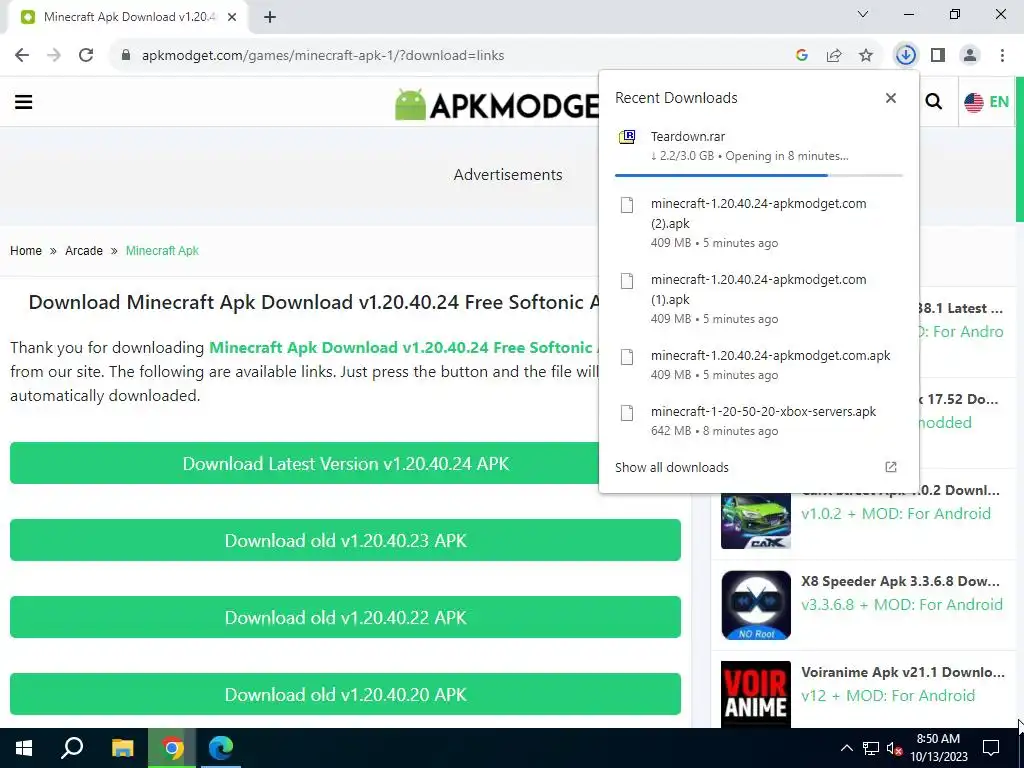Screen dimensions: 1024x768
Task: Click the site search magnifier icon
Action: pyautogui.click(x=934, y=102)
